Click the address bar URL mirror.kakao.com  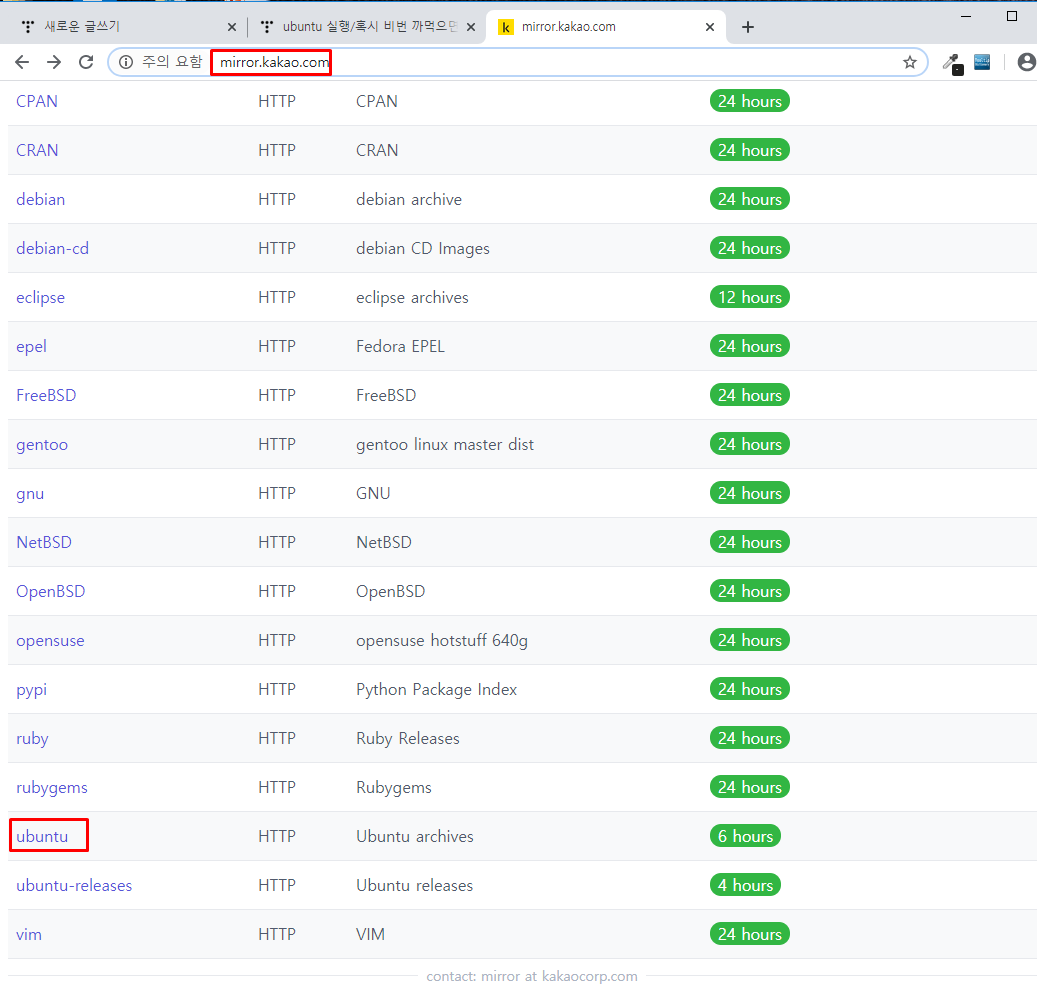(x=274, y=62)
